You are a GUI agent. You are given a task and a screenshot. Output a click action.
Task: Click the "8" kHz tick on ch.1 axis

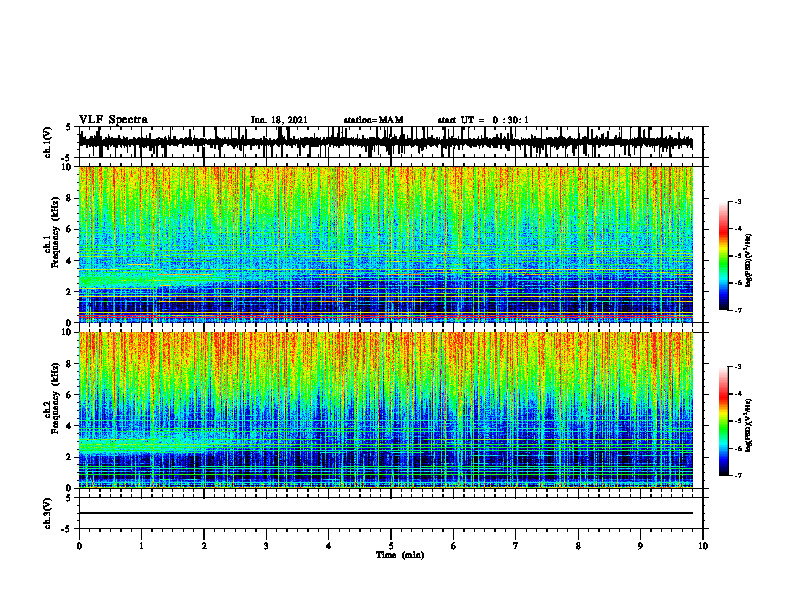tap(70, 198)
